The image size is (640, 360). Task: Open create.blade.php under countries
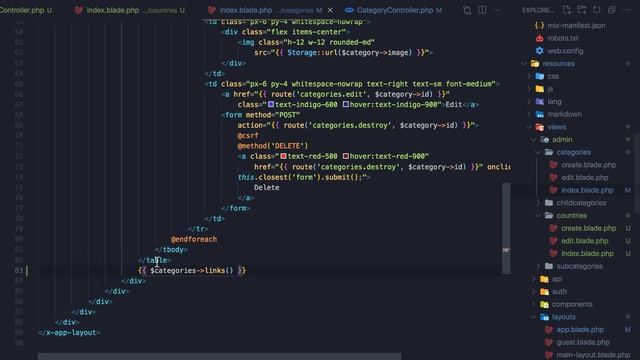click(x=588, y=228)
